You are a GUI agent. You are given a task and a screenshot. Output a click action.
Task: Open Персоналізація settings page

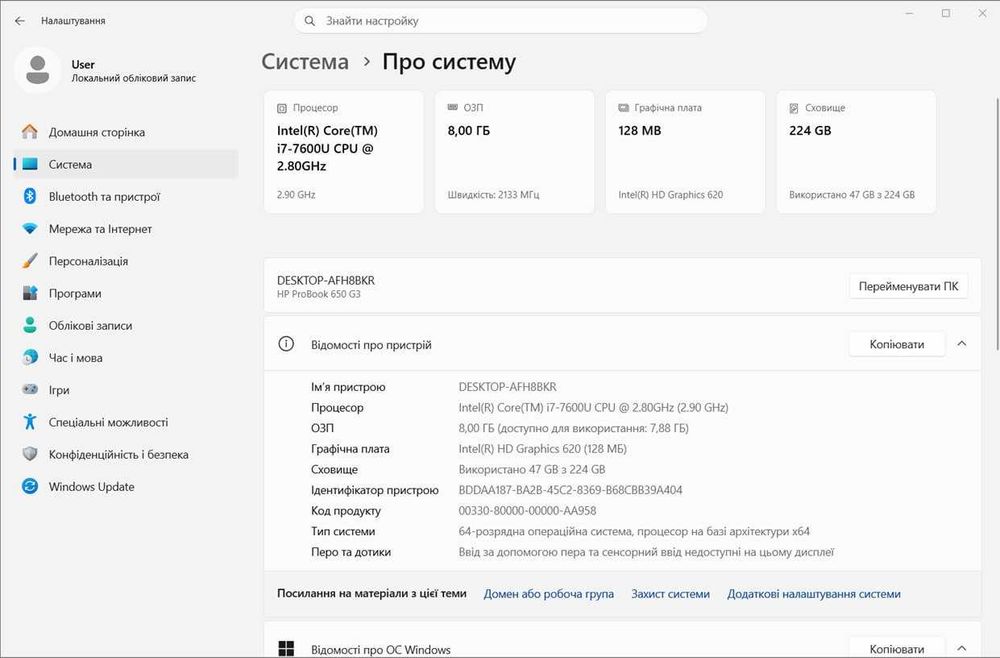point(126,261)
